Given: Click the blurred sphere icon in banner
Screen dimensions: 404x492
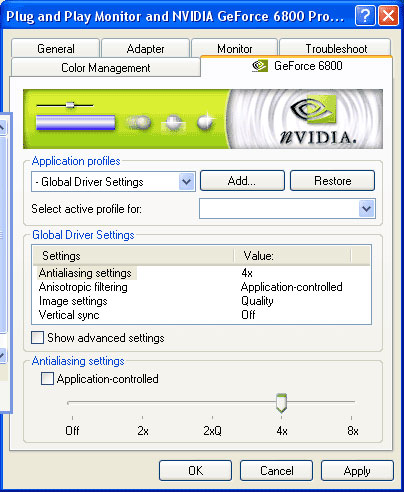Looking at the screenshot, I should click(139, 122).
